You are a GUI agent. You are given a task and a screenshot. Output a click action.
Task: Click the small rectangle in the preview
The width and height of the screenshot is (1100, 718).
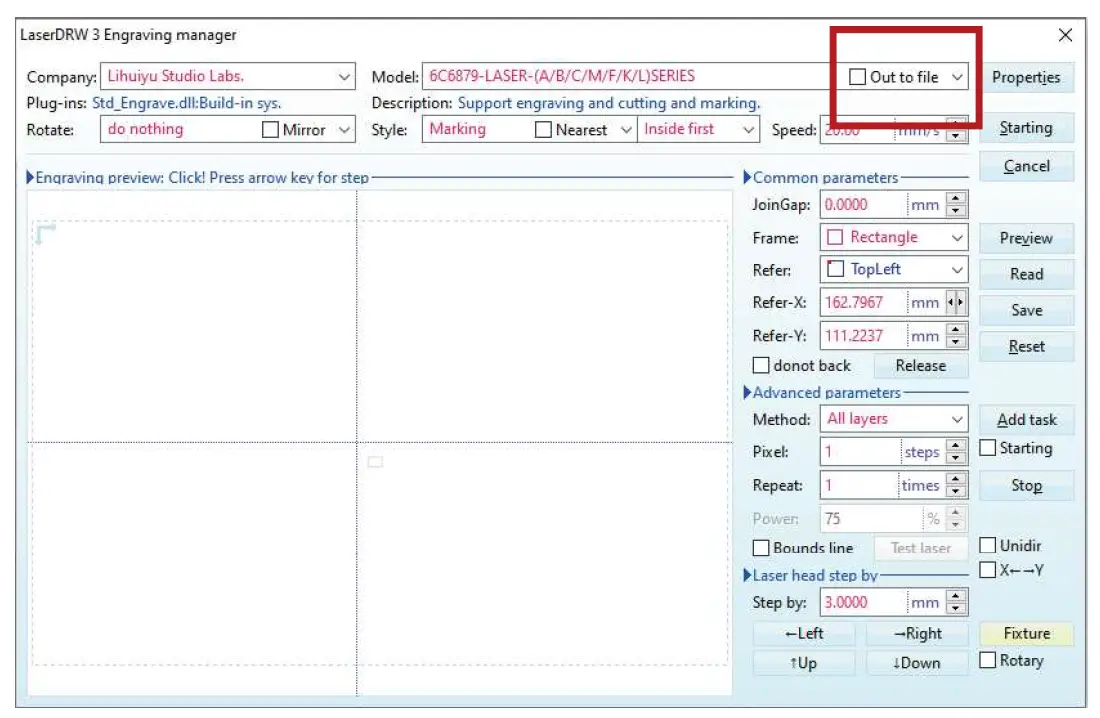[x=375, y=462]
